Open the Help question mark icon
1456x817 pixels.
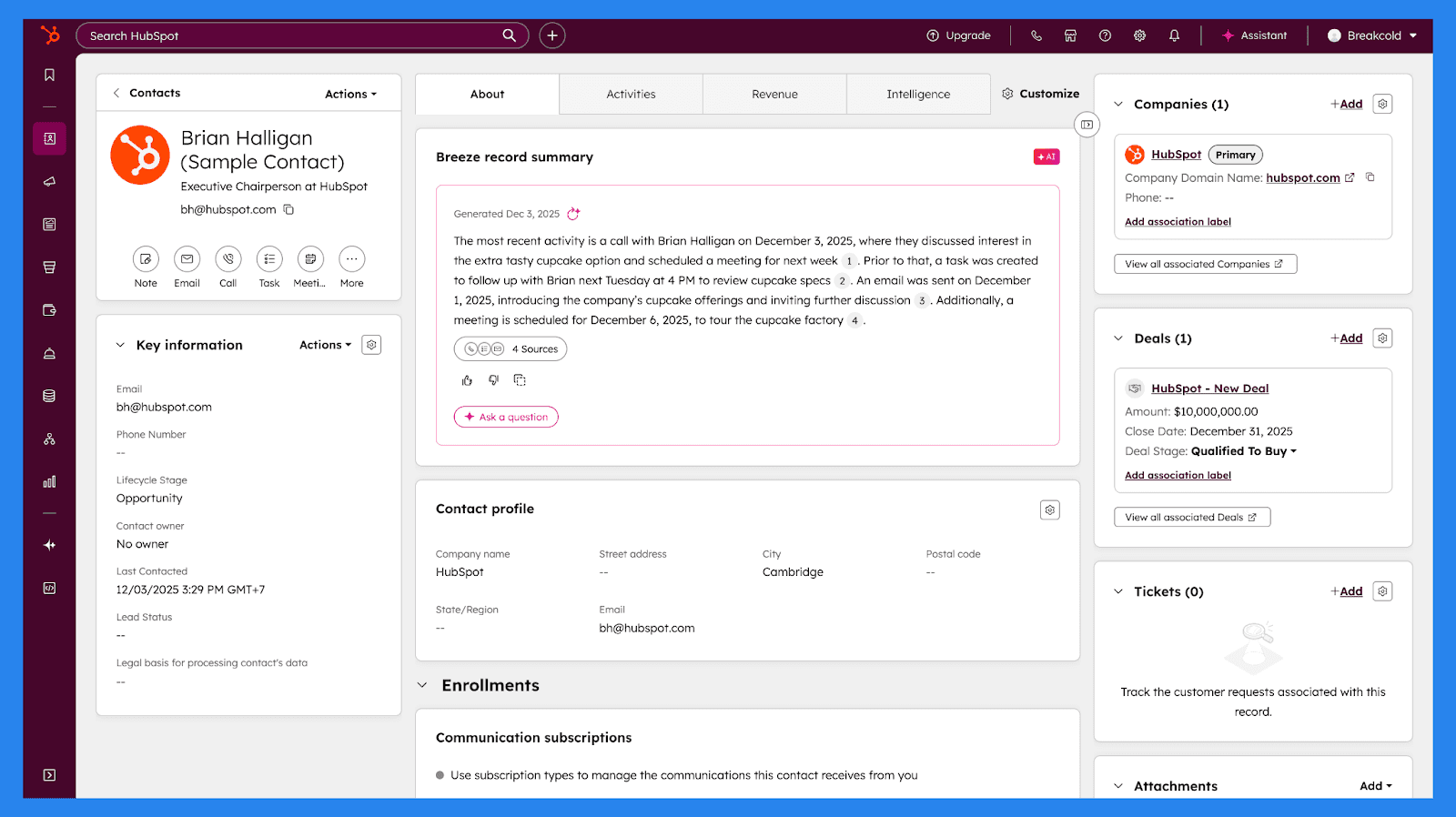tap(1105, 35)
